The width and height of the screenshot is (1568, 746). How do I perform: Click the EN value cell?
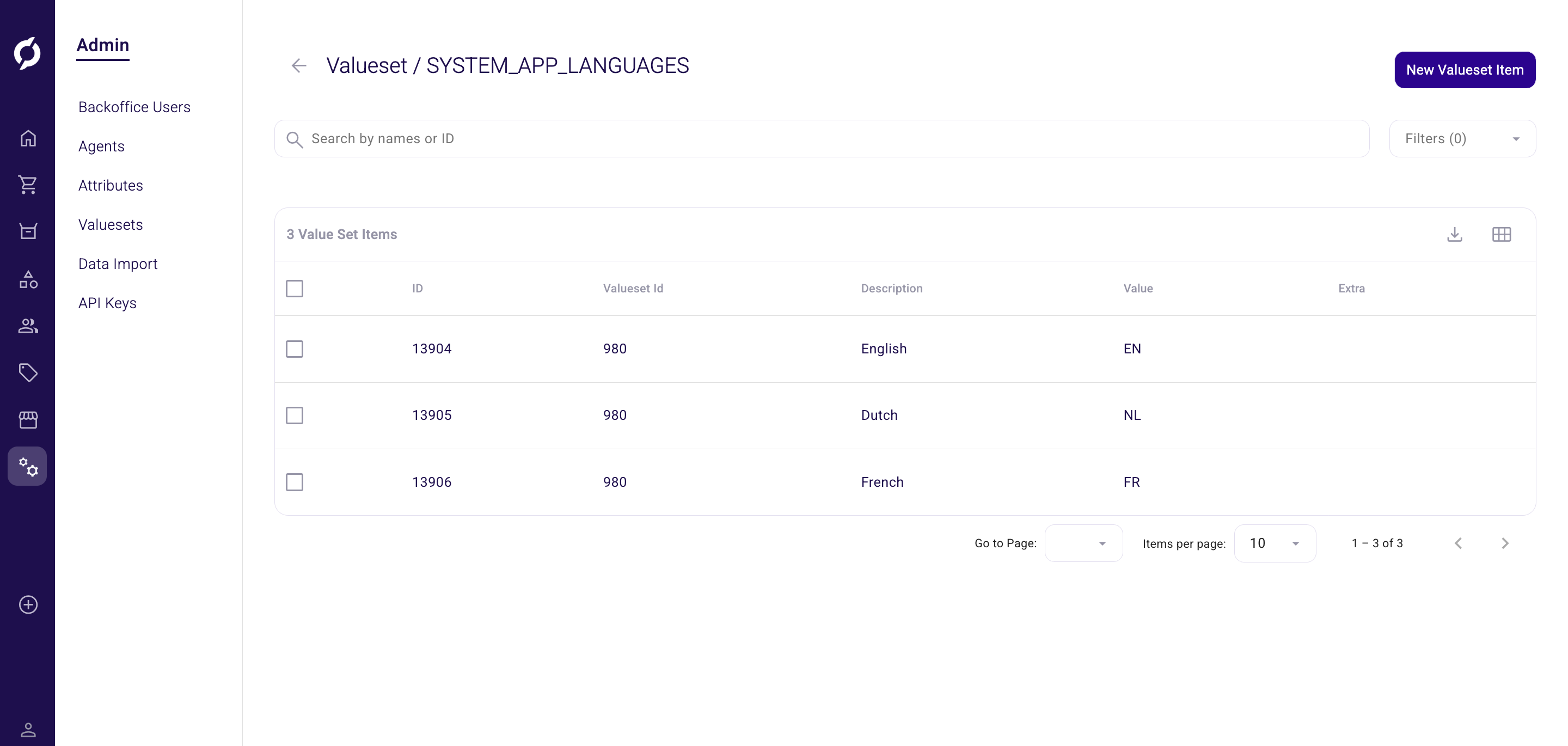pyautogui.click(x=1132, y=349)
